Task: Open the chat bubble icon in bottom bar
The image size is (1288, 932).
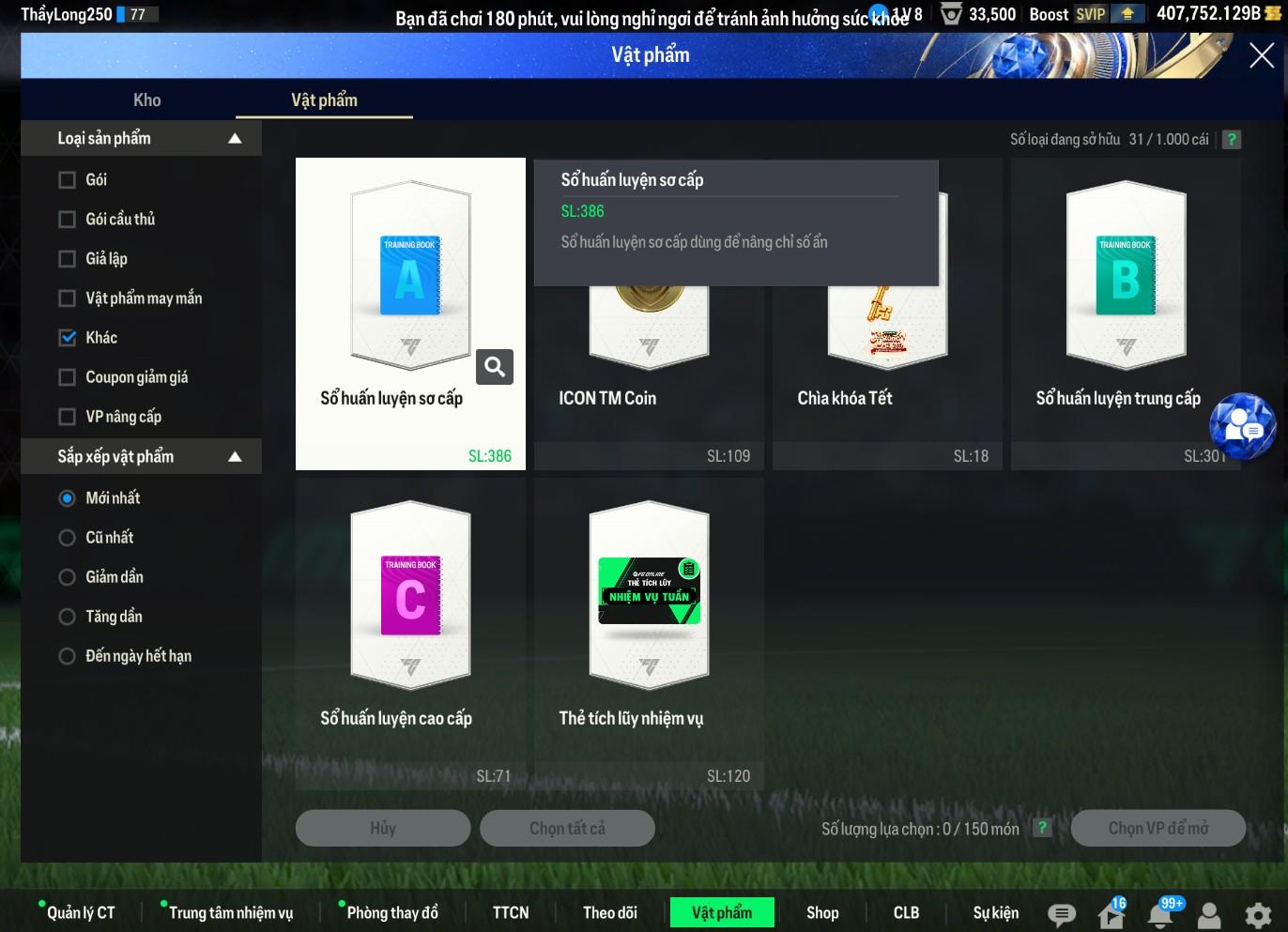Action: [1062, 913]
